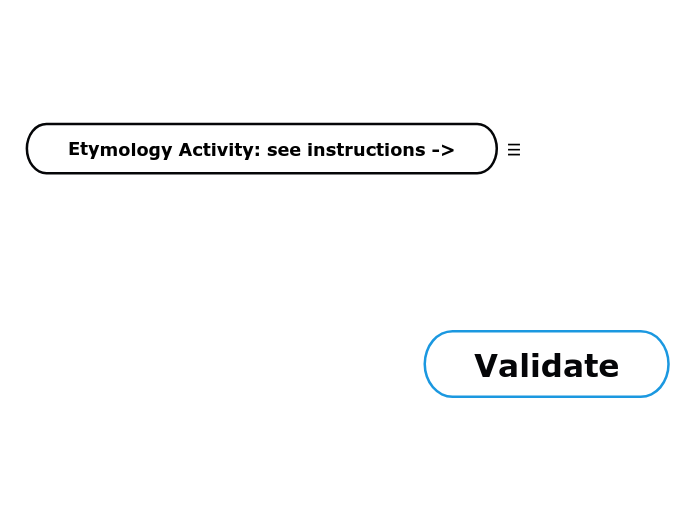The height and width of the screenshot is (520, 696).
Task: Select the black-outlined central topic
Action: (261, 149)
